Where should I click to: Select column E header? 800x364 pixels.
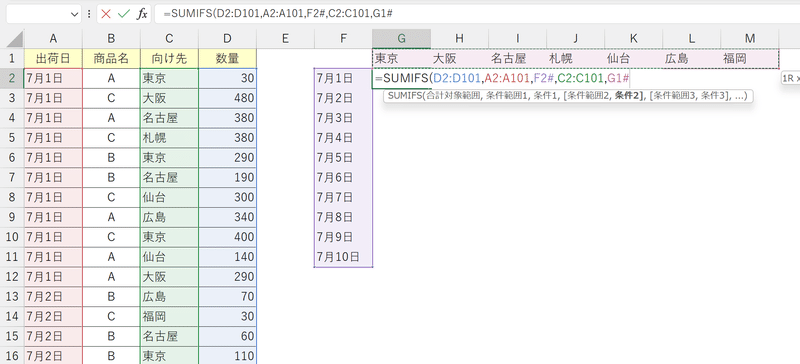click(285, 38)
